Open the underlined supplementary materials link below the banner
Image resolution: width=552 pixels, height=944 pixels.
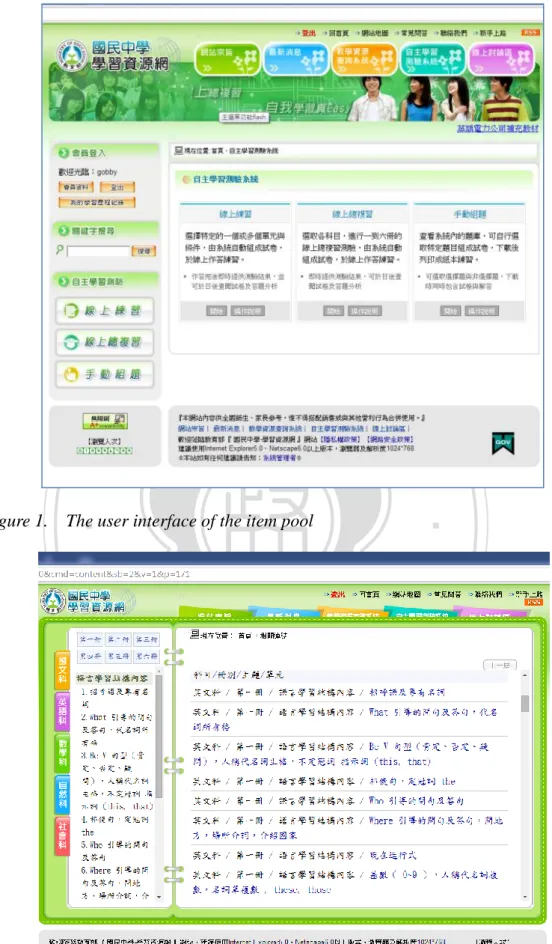[498, 128]
